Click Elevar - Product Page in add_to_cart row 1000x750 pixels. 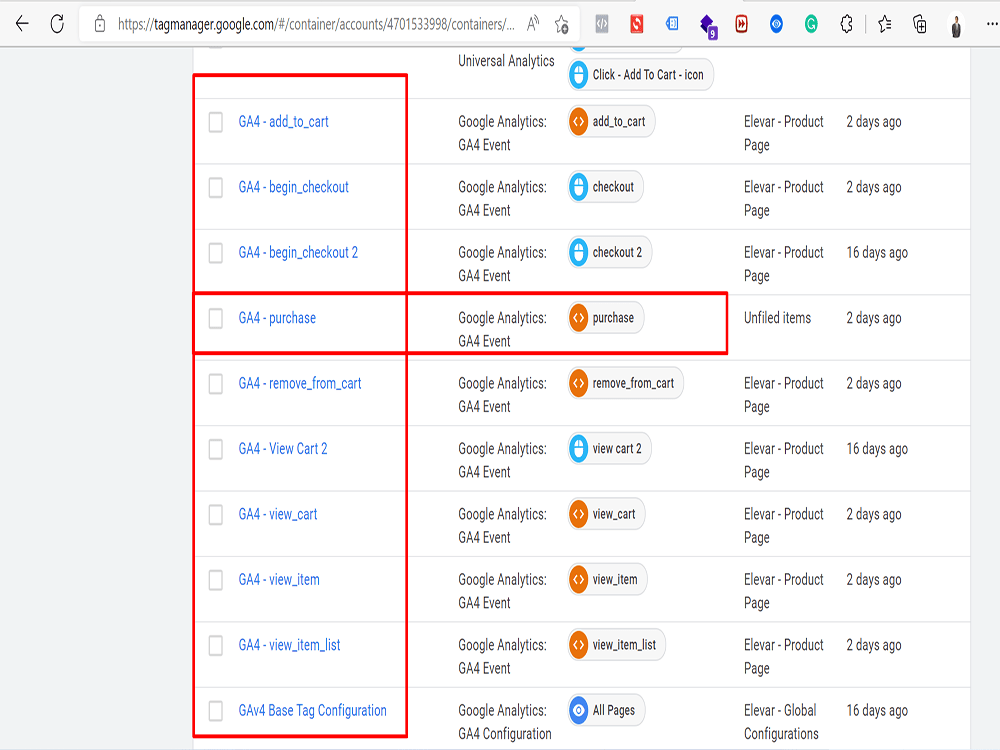point(784,133)
